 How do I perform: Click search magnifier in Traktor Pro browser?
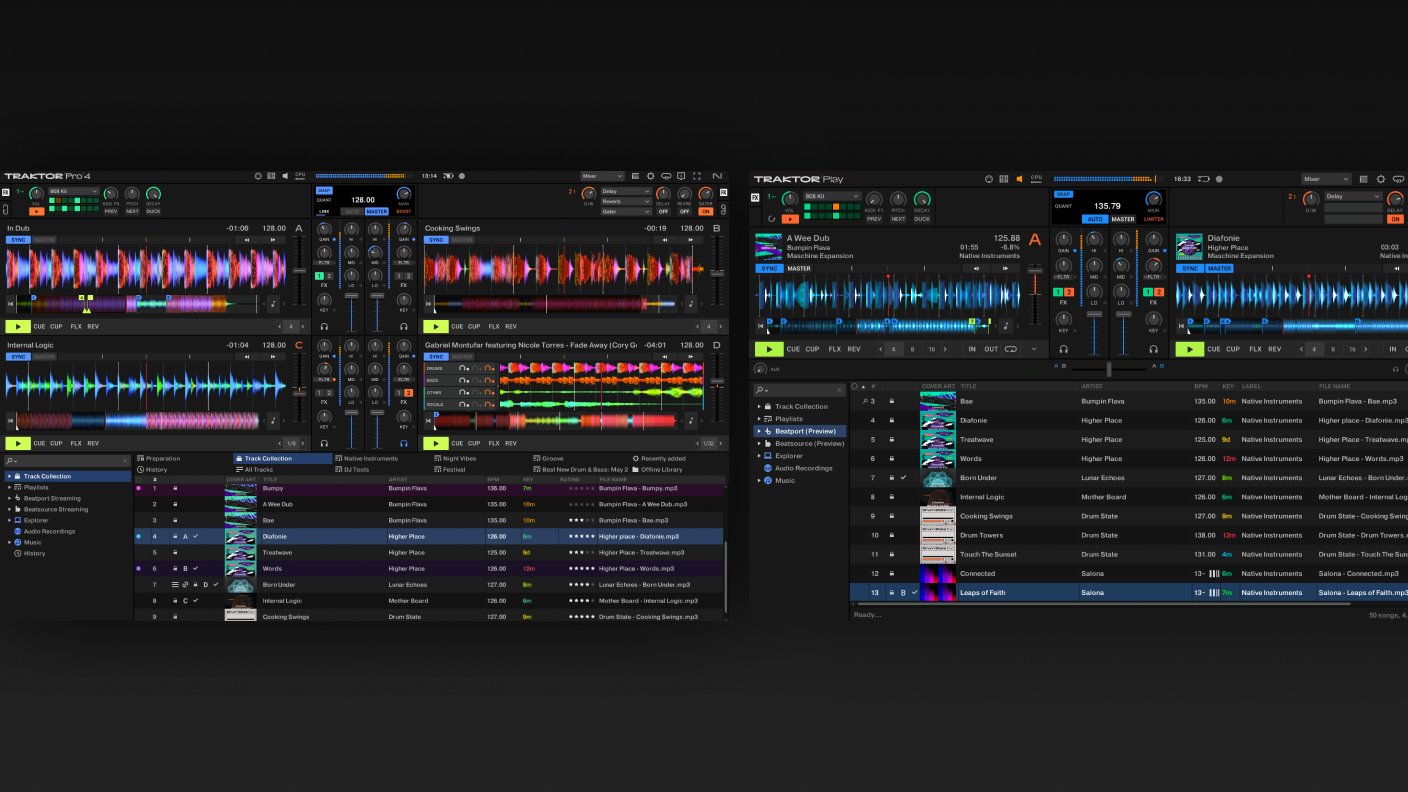(x=9, y=461)
